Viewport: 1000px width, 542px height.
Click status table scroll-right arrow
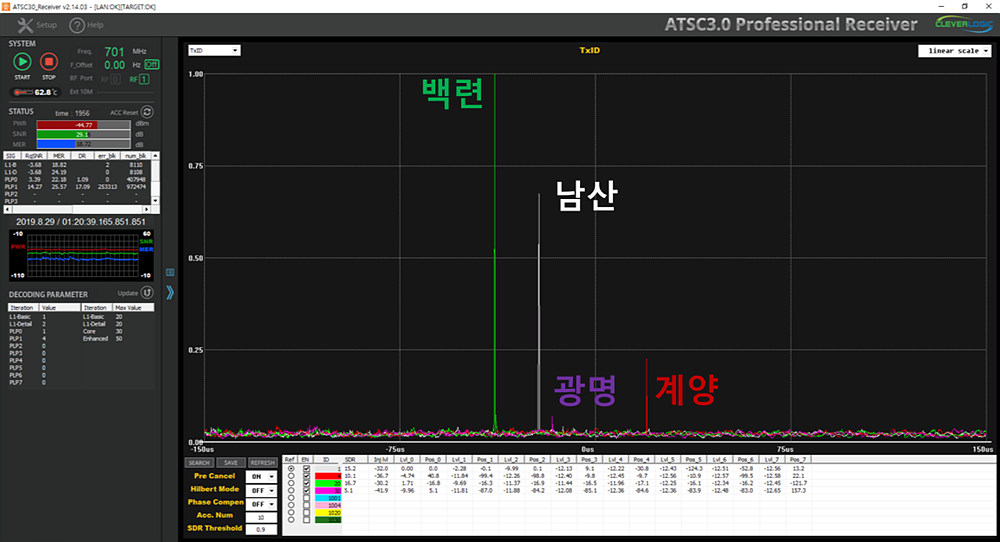click(147, 209)
